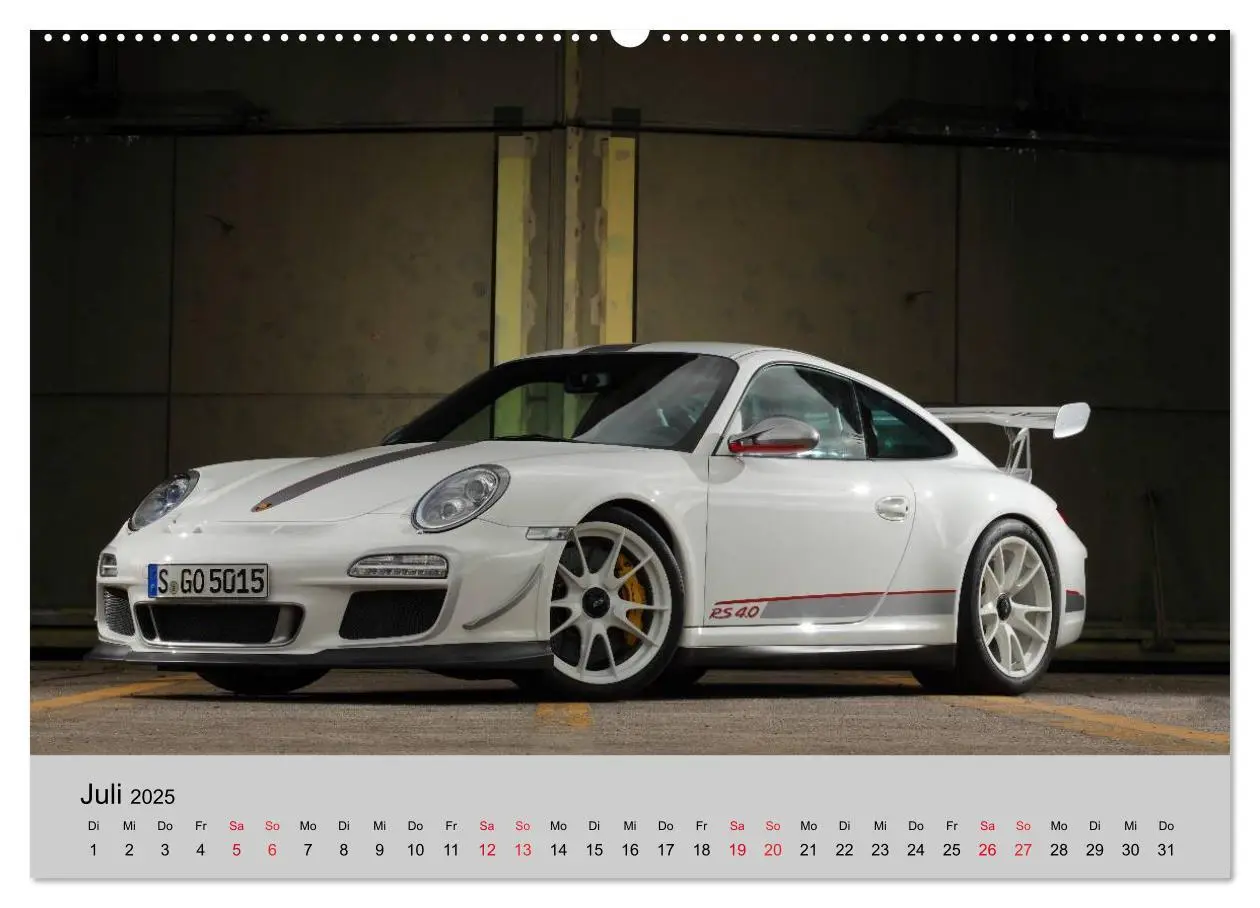The height and width of the screenshot is (908, 1260).
Task: Select date 3 under Do
Action: [x=165, y=850]
